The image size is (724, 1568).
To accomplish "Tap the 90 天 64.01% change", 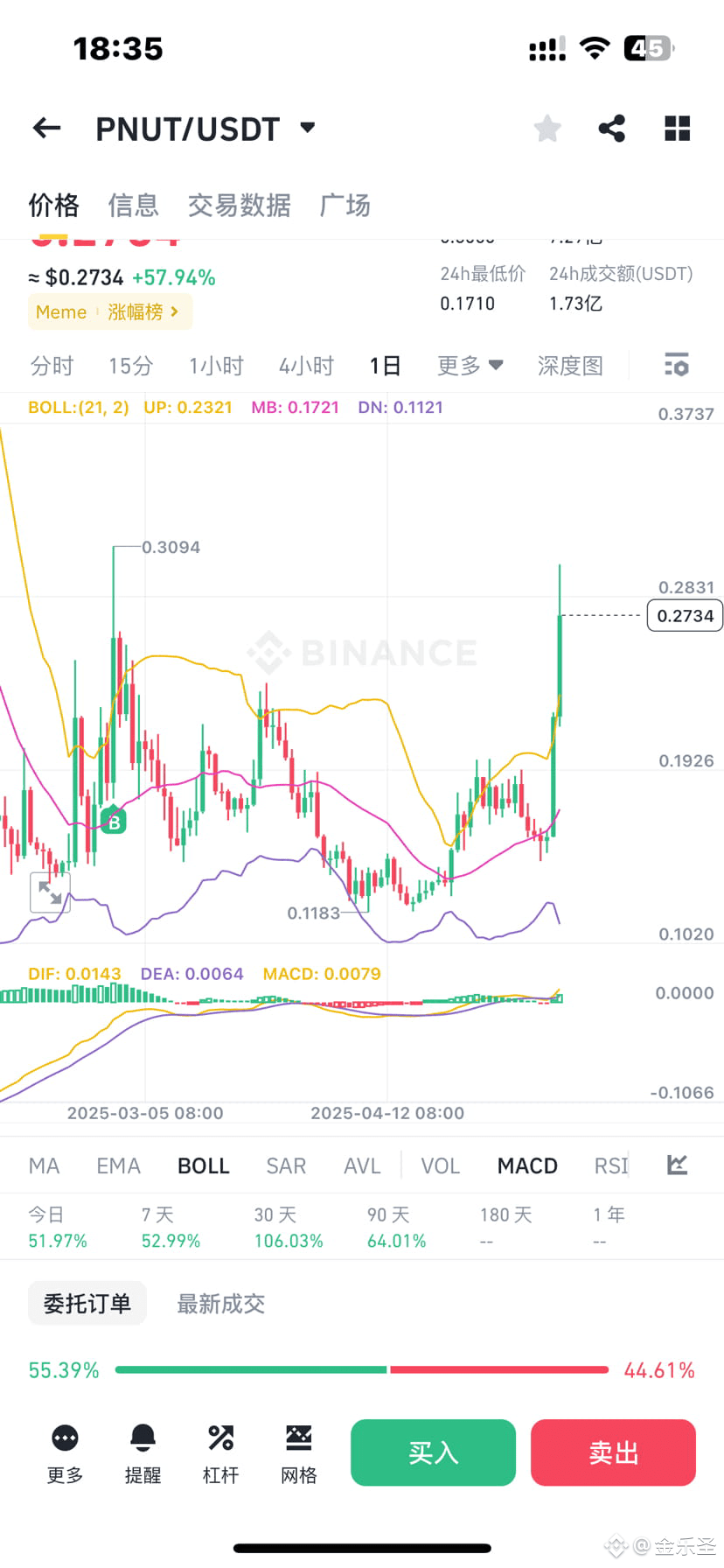I will [396, 1228].
